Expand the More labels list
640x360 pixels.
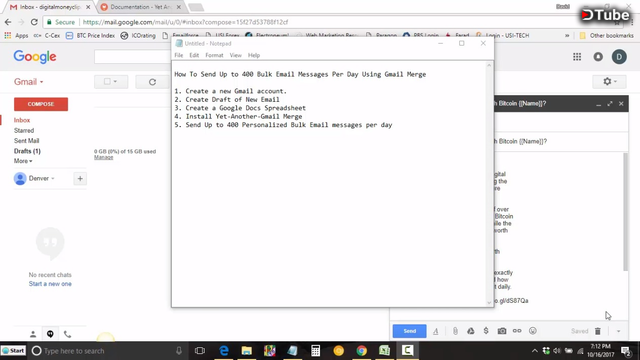click(23, 161)
